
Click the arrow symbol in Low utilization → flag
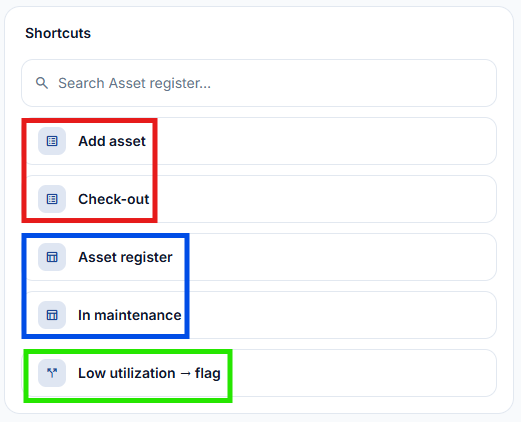click(185, 373)
